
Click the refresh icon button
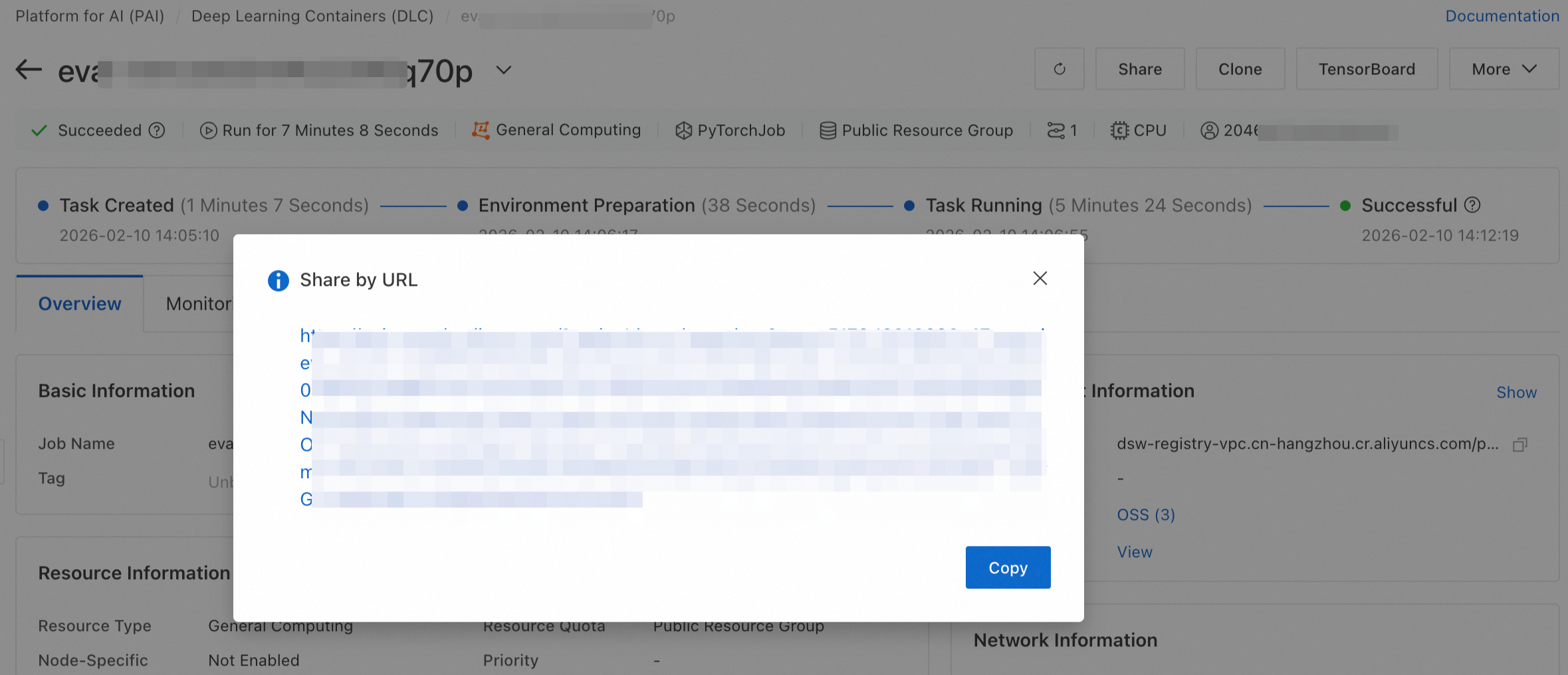pyautogui.click(x=1060, y=69)
